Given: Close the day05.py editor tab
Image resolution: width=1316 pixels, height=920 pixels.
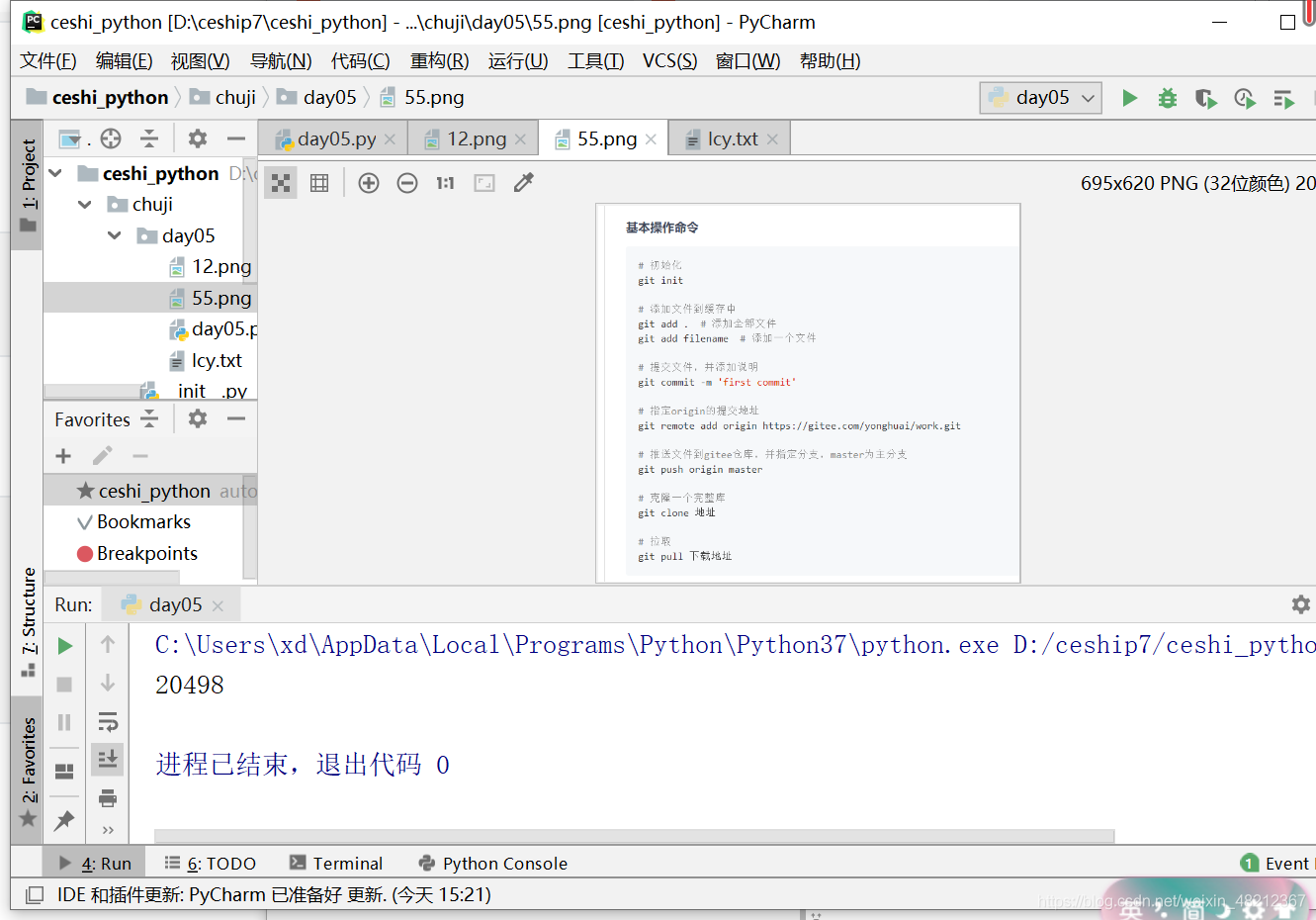Looking at the screenshot, I should tap(390, 139).
